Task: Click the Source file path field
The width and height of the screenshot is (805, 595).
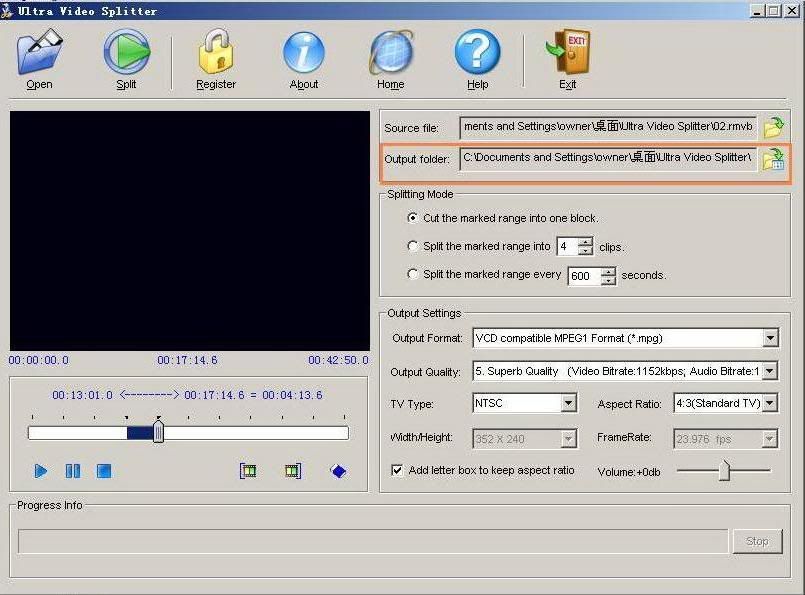Action: click(608, 127)
